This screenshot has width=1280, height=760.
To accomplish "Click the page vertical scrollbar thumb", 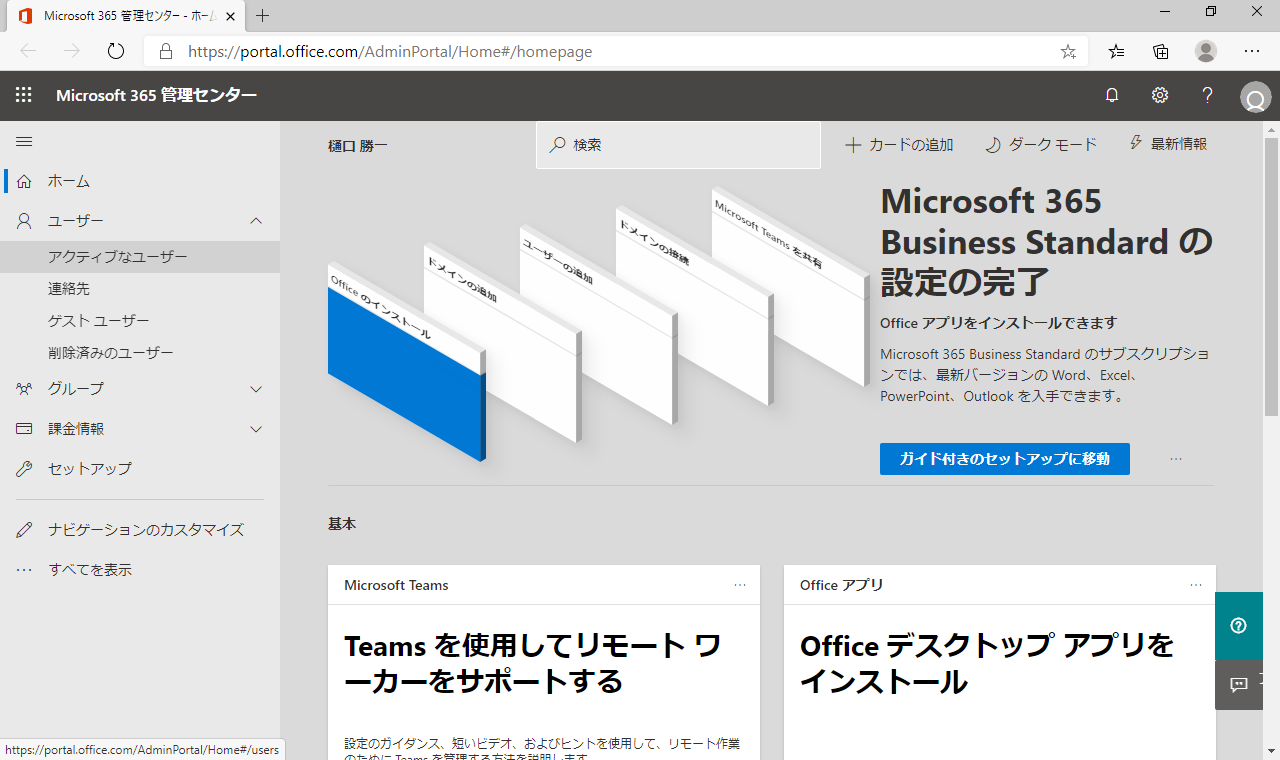I will pyautogui.click(x=1271, y=276).
